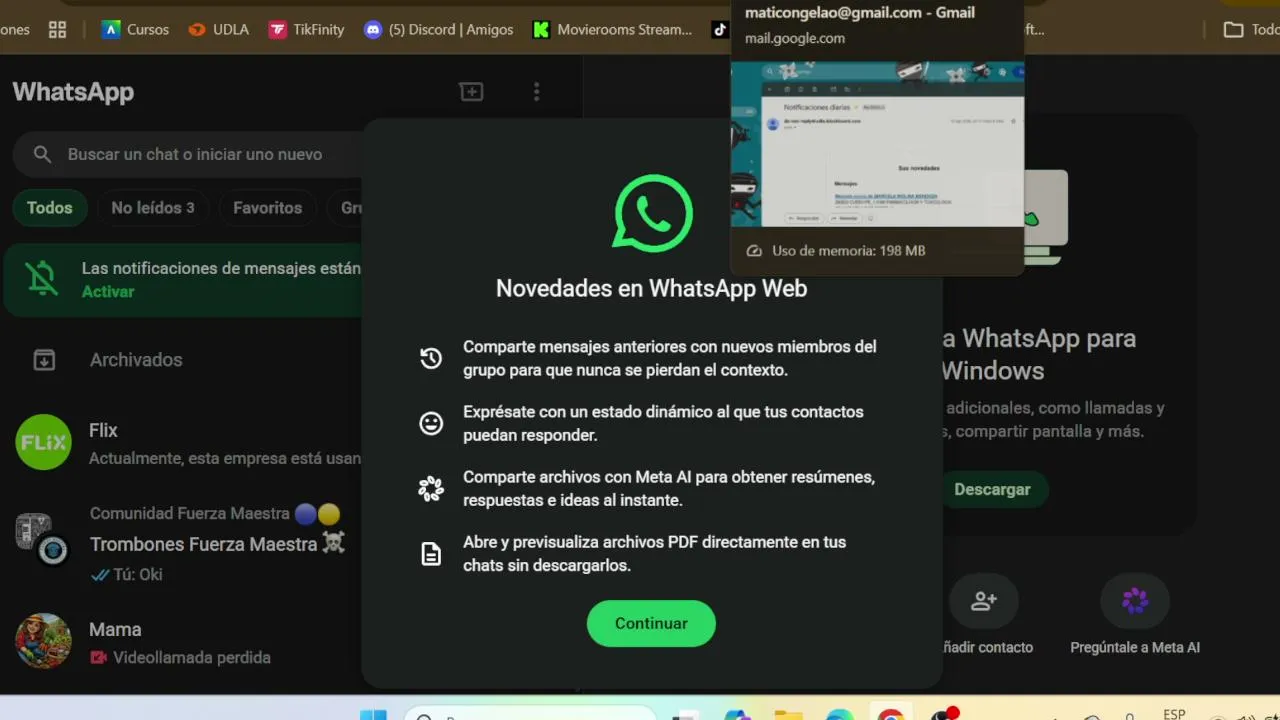Open the TikFinity bookmark
The width and height of the screenshot is (1280, 720).
[307, 29]
